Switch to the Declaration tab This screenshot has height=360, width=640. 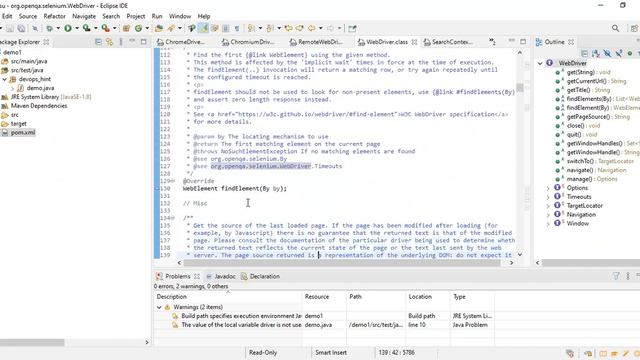click(260, 276)
